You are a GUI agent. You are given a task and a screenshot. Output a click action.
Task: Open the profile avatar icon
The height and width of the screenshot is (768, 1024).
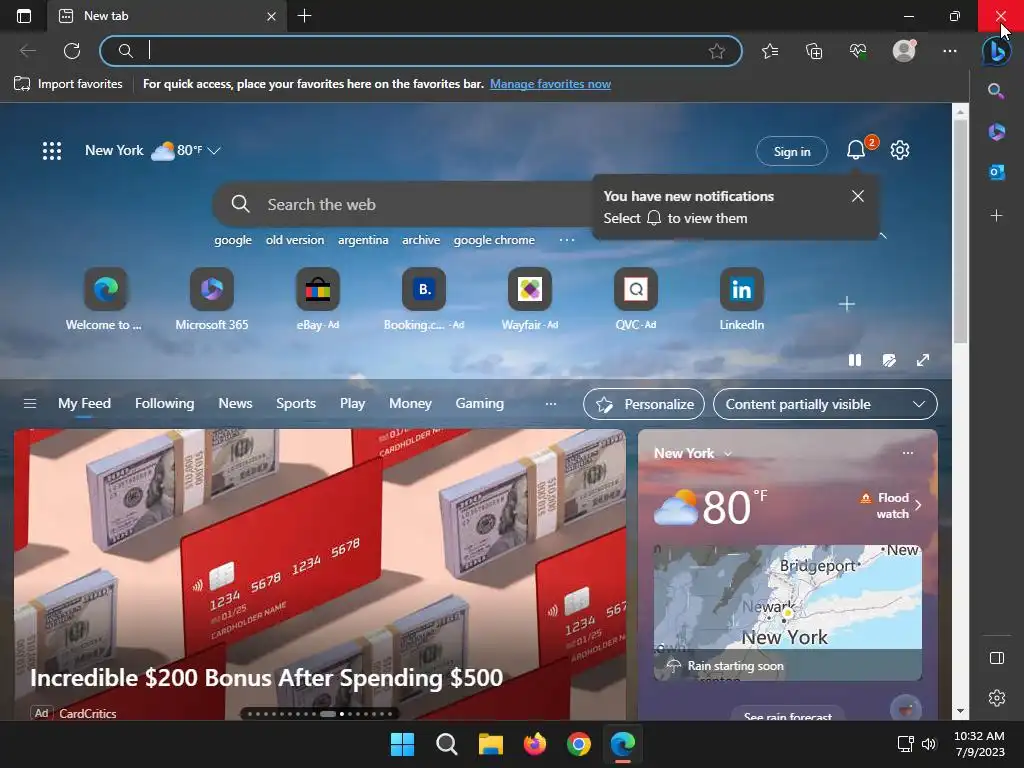coord(904,51)
